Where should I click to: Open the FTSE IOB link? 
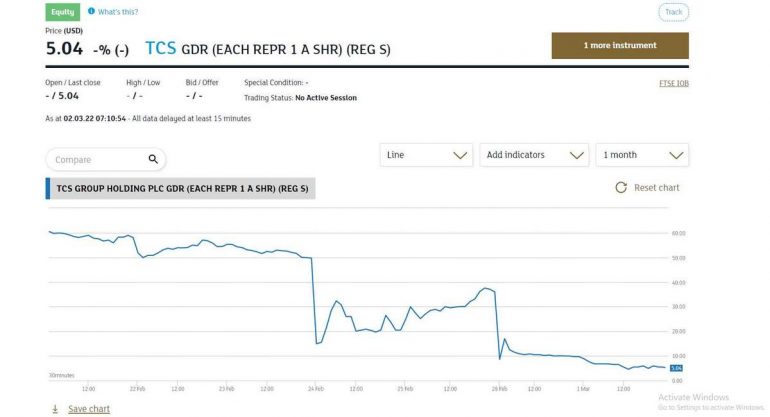click(674, 83)
